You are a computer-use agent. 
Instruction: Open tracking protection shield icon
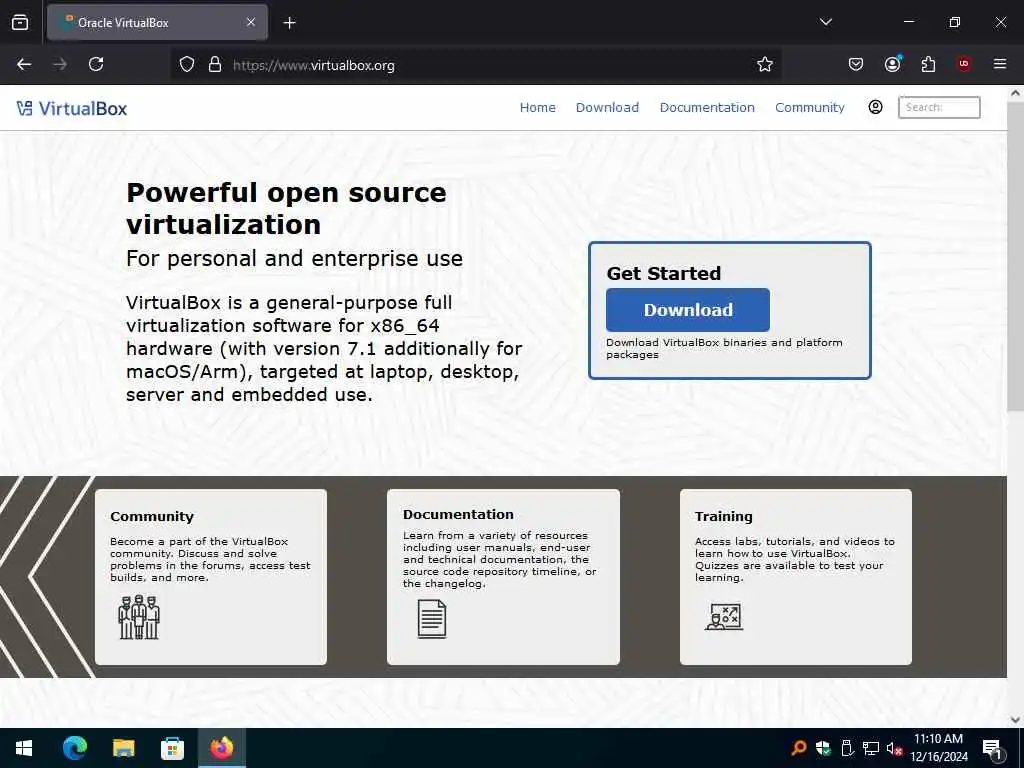(x=187, y=65)
